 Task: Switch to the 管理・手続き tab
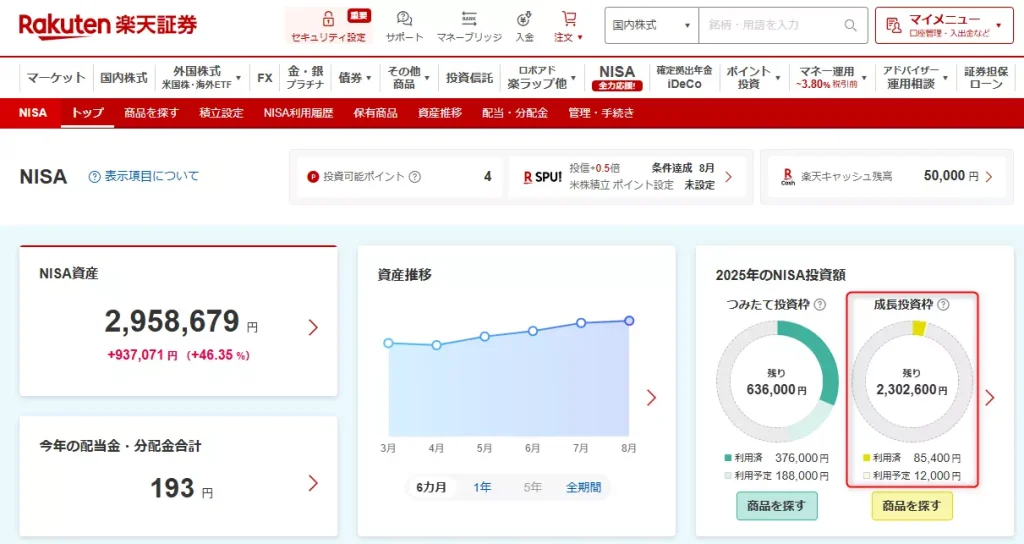[601, 113]
